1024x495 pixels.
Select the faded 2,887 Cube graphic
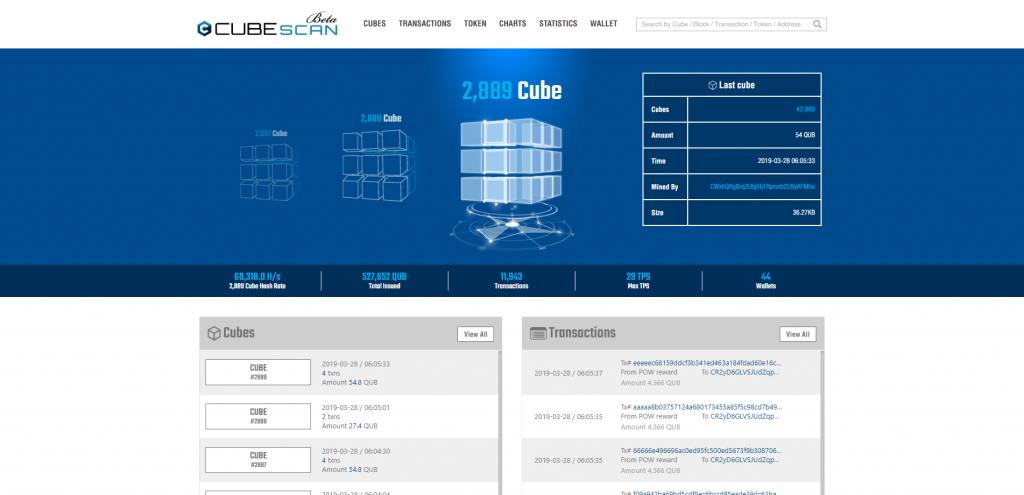point(269,172)
